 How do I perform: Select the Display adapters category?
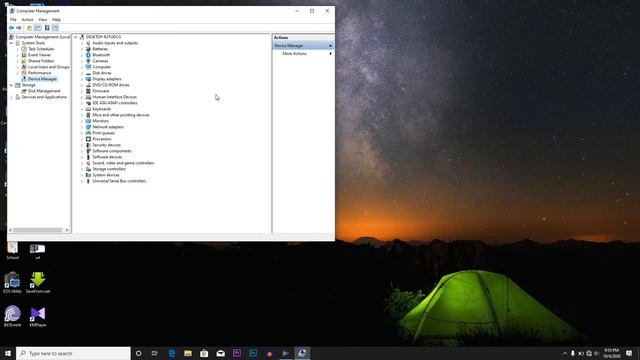point(107,79)
